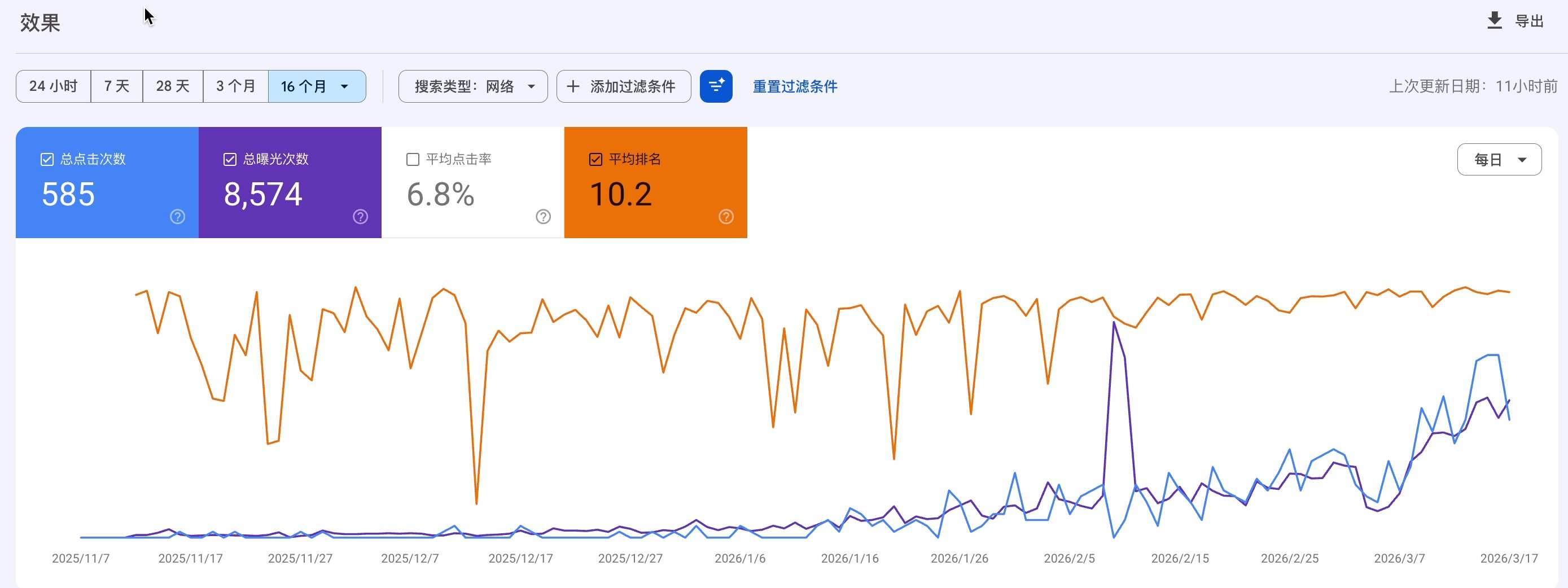Click the 重置过滤条件 link

pyautogui.click(x=795, y=86)
